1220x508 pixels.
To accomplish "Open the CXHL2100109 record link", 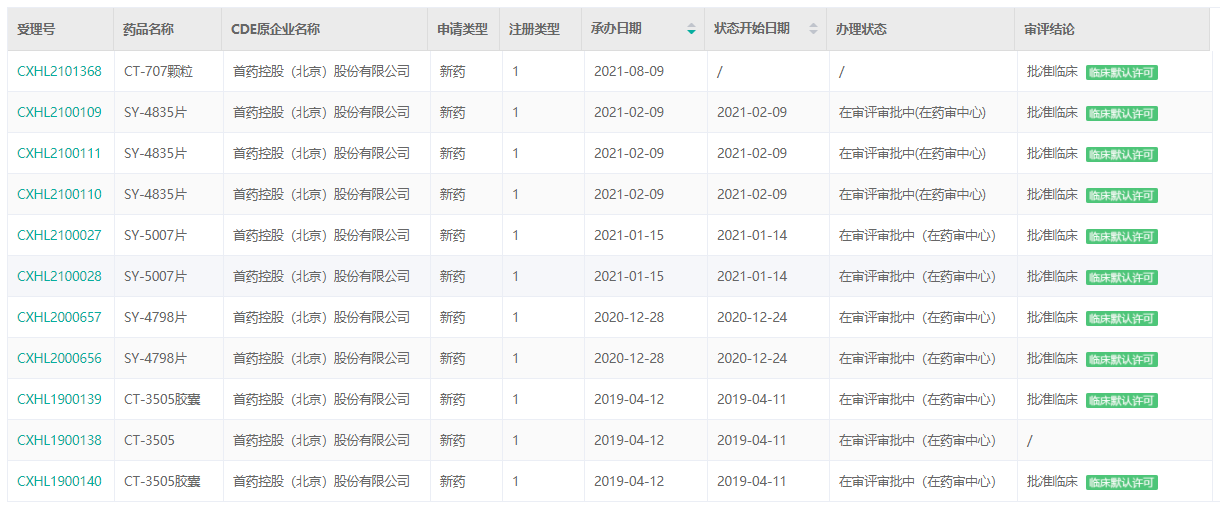I will point(59,113).
